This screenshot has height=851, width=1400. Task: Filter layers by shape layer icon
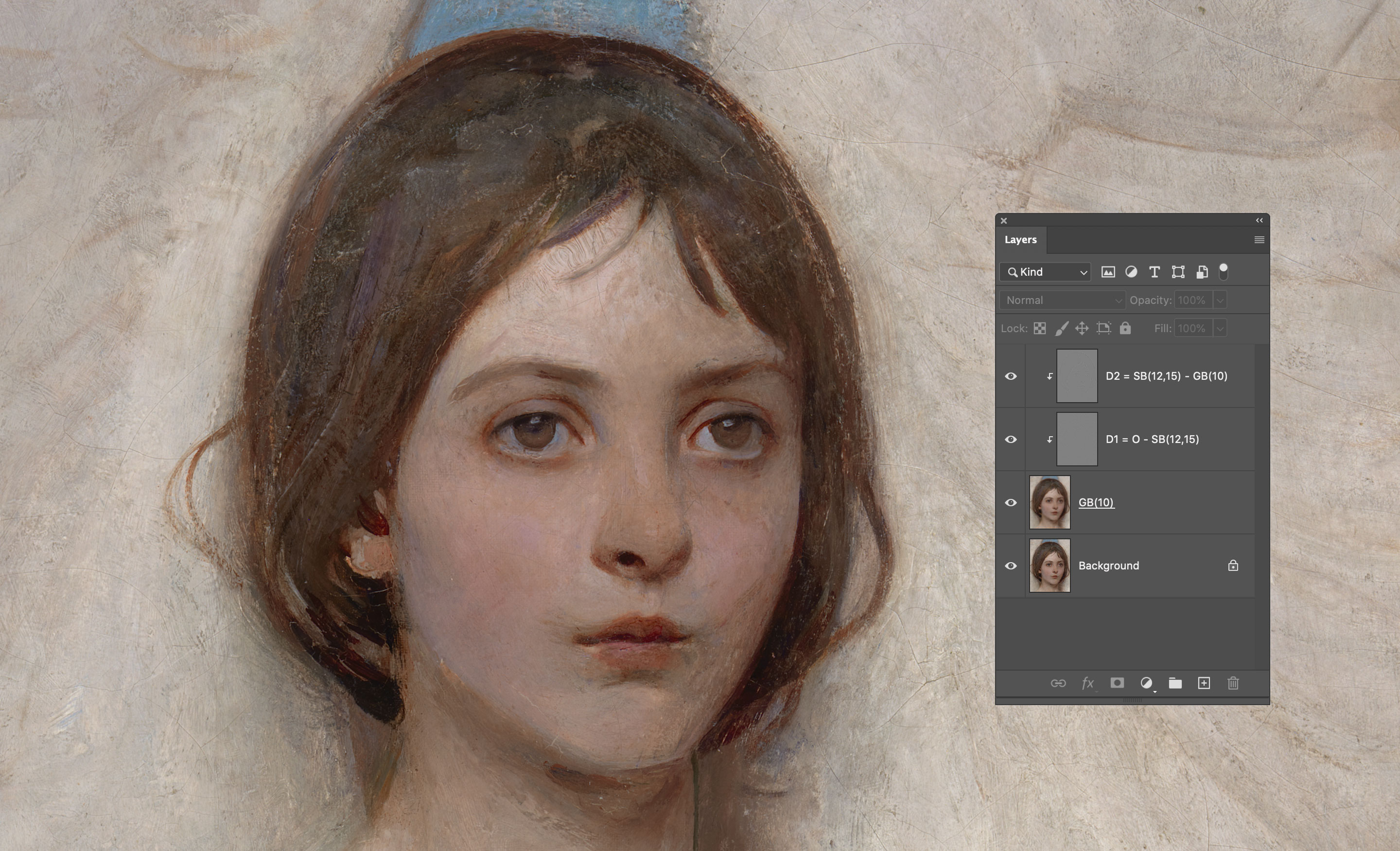point(1178,272)
